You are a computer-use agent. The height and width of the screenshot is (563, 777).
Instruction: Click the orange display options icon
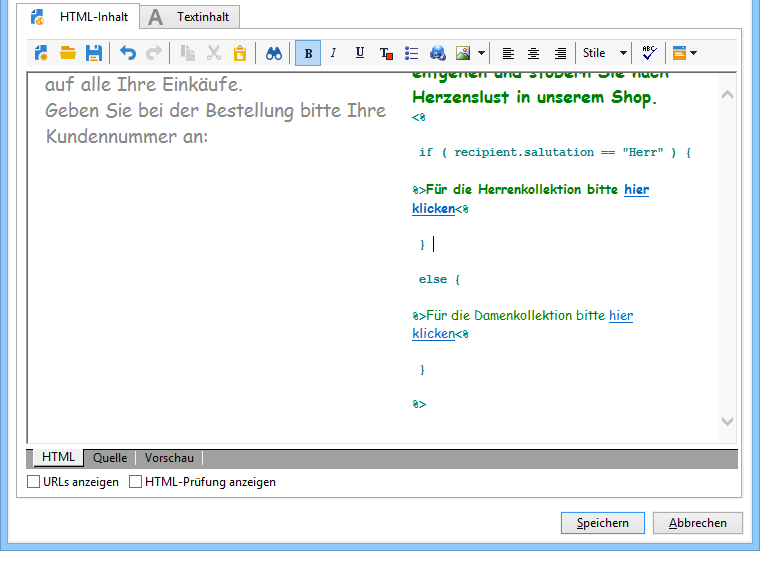pyautogui.click(x=679, y=53)
